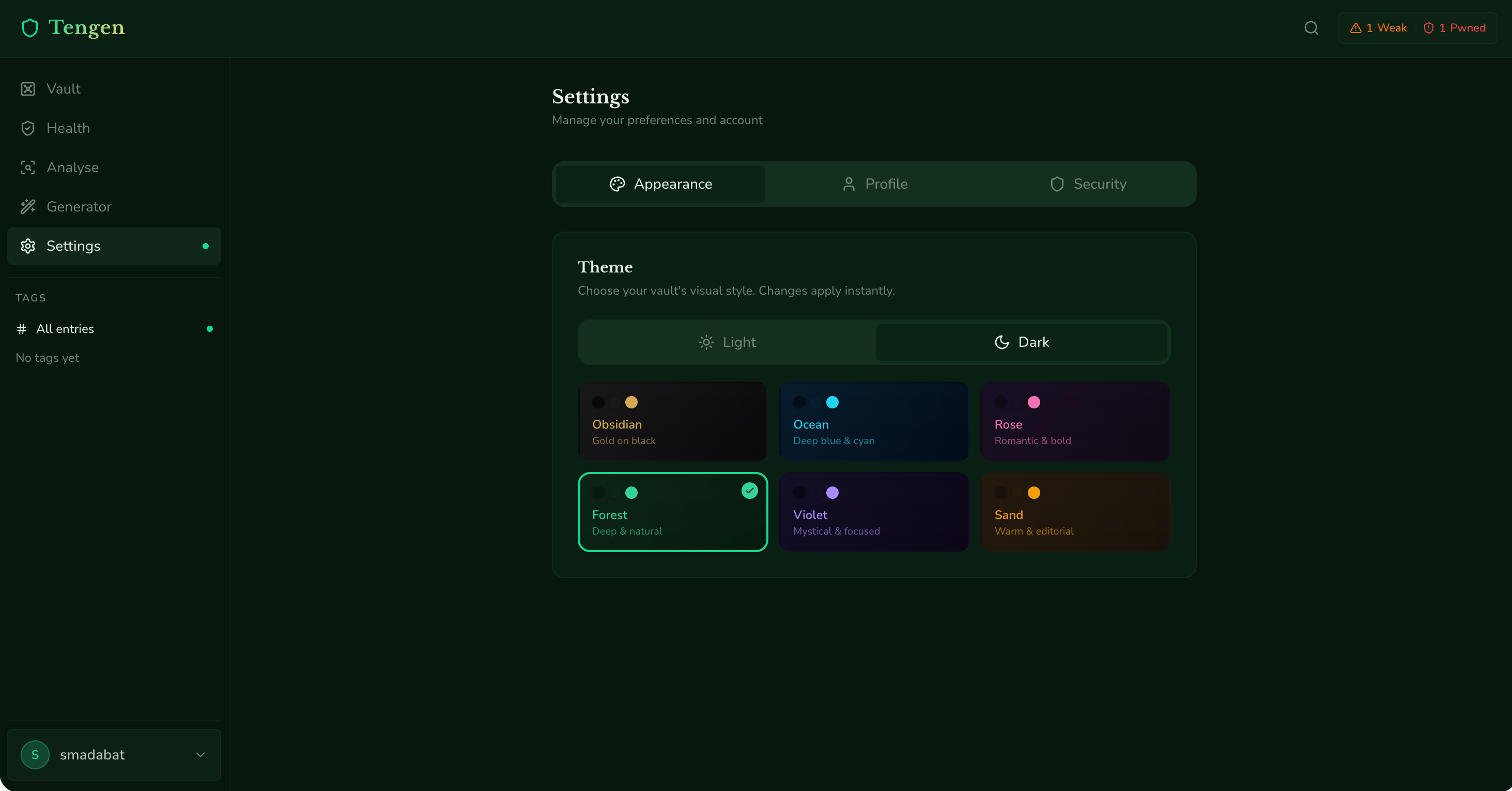
Task: Click the weak passwords warning badge
Action: (x=1378, y=28)
